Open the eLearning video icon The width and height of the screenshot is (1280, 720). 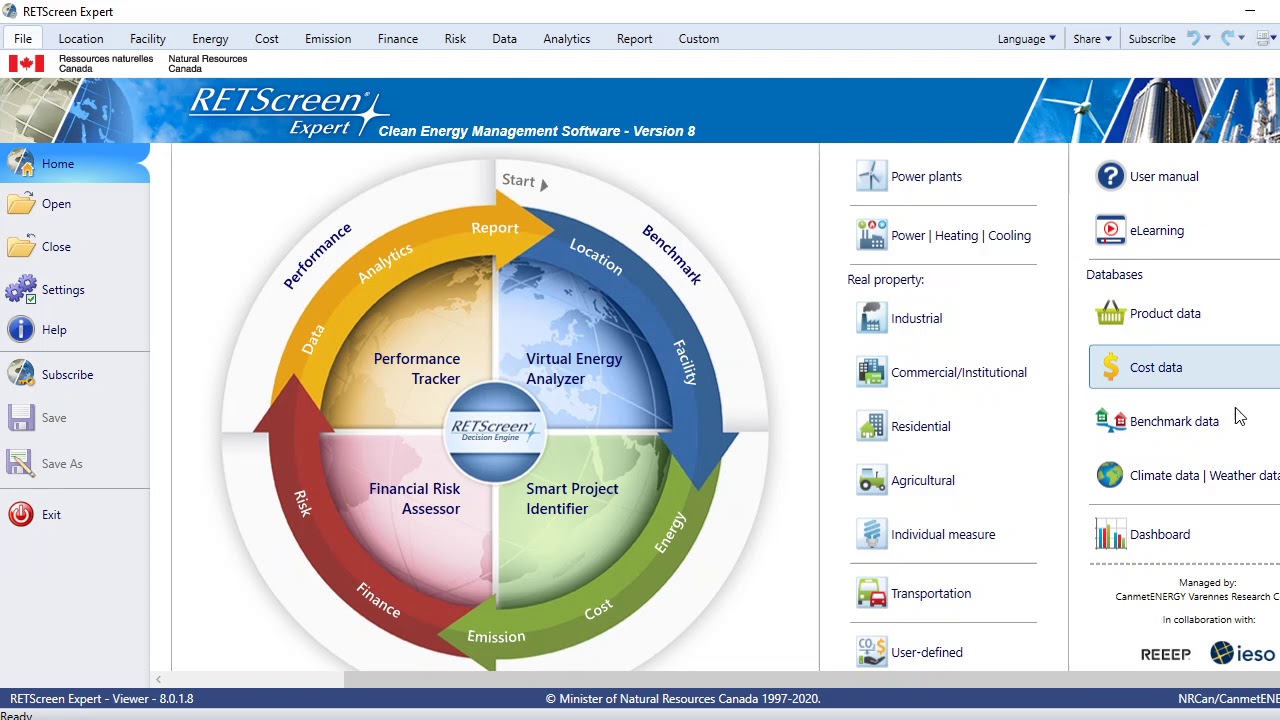1110,230
